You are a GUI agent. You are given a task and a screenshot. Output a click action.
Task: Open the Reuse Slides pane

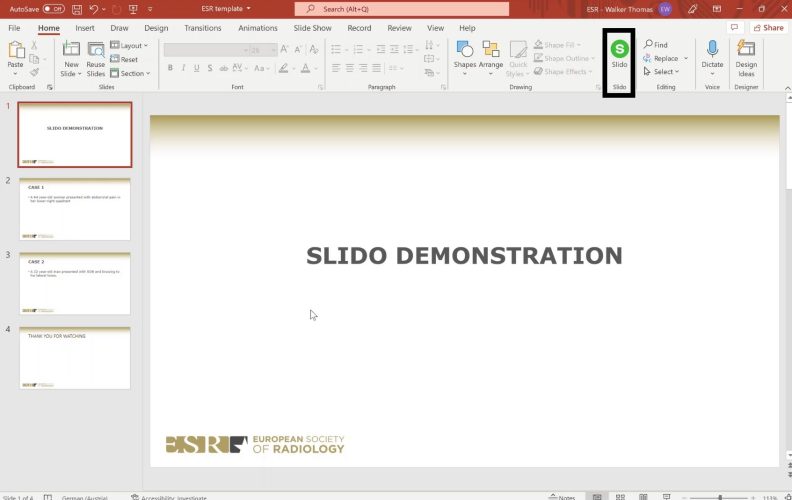[x=95, y=59]
